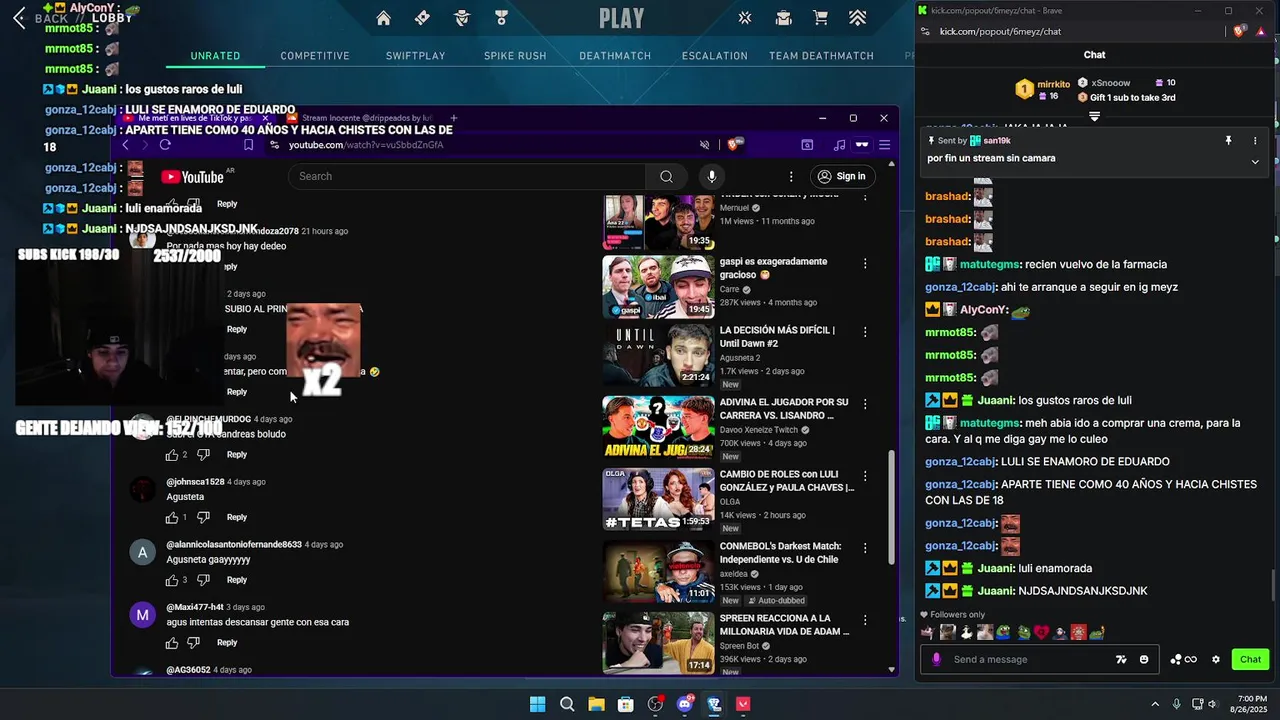Open Brave hamburger menu in YouTube window
Screen dimensions: 1280x720
(885, 145)
